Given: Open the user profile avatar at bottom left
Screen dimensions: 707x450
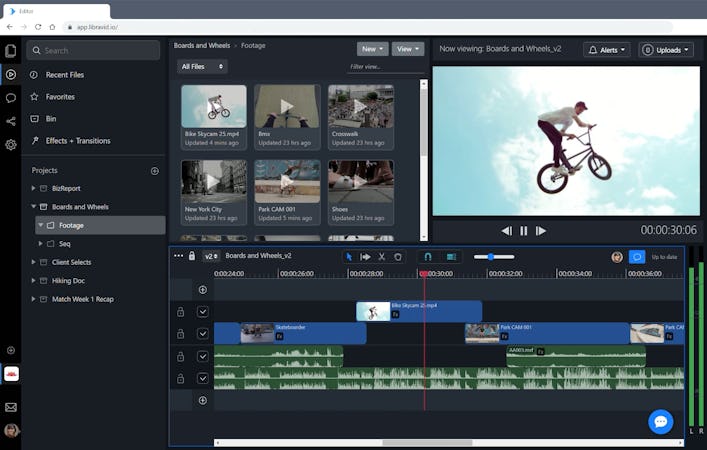Looking at the screenshot, I should click(11, 430).
